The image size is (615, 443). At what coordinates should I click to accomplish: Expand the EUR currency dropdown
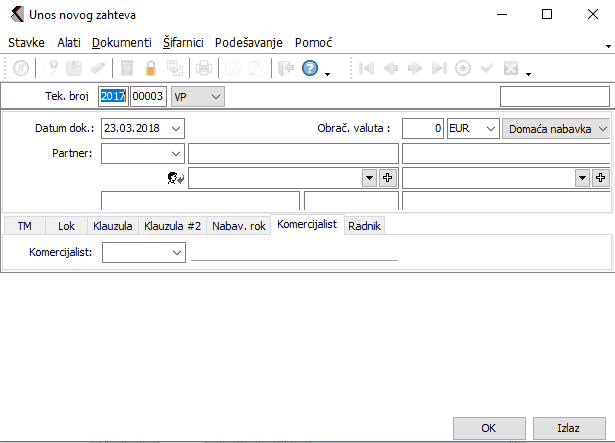click(x=488, y=129)
